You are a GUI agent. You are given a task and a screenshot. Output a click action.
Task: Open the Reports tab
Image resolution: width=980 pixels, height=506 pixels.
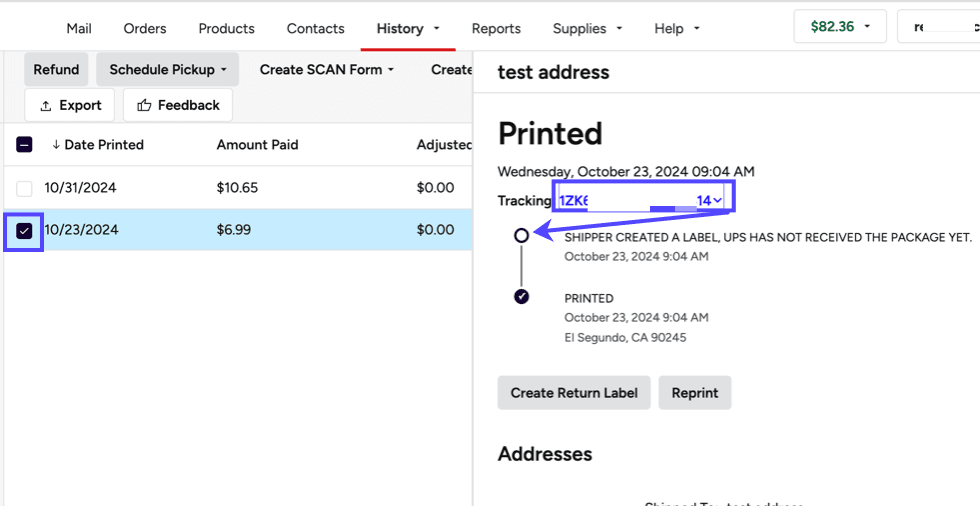(x=496, y=28)
